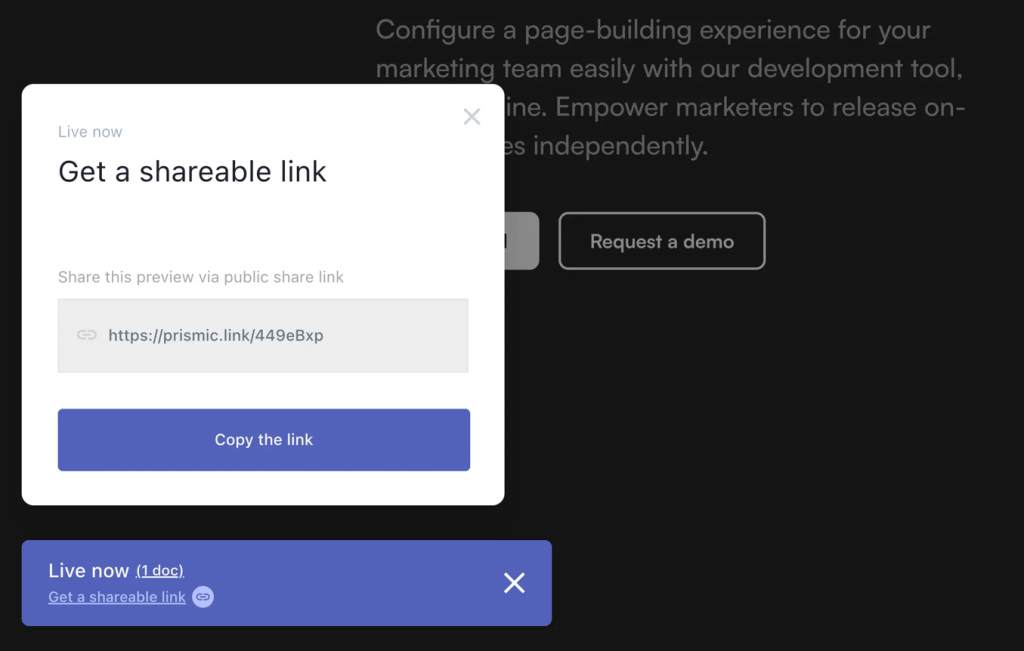Click the link icon inside the preview share box
Screen dimensions: 1024x651
click(89, 335)
